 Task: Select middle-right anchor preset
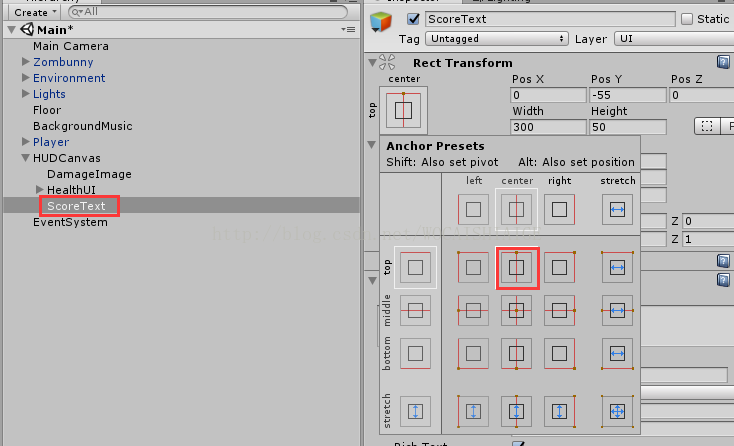pos(559,310)
